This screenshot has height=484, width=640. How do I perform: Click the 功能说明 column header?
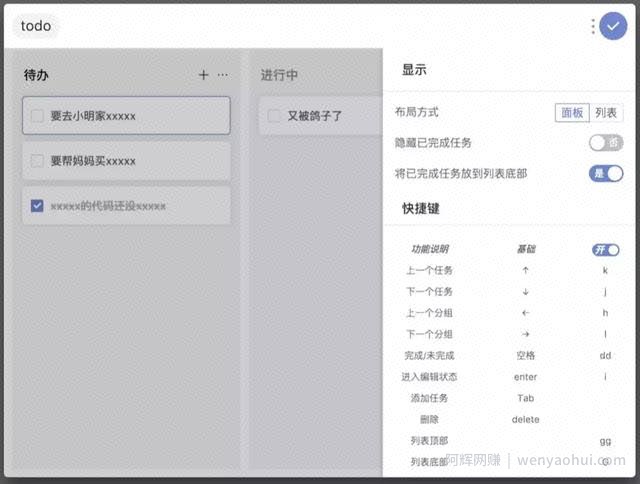pos(429,249)
